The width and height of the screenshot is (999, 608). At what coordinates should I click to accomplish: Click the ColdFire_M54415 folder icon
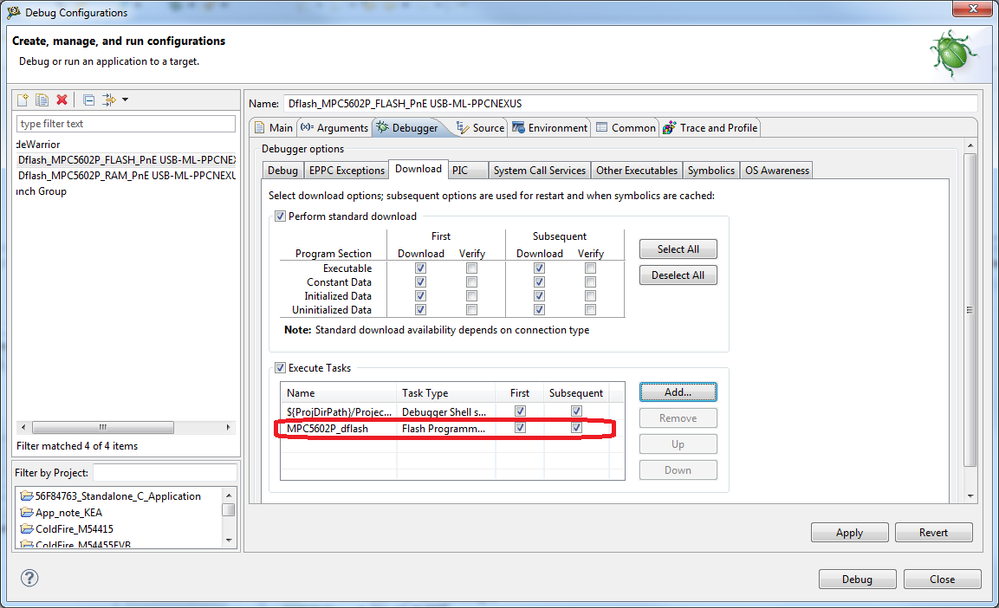click(27, 529)
